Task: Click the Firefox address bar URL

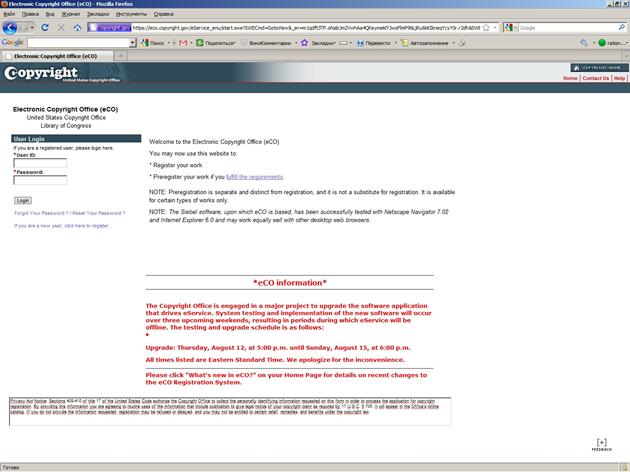Action: 306,28
